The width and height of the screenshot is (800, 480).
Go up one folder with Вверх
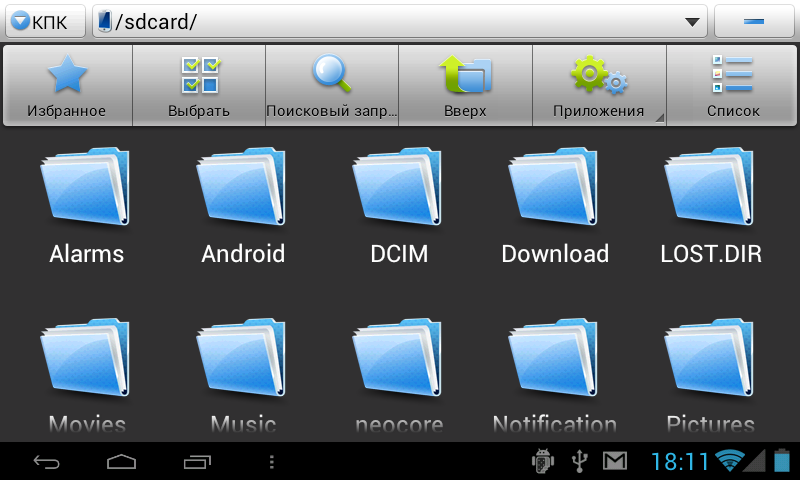(465, 85)
